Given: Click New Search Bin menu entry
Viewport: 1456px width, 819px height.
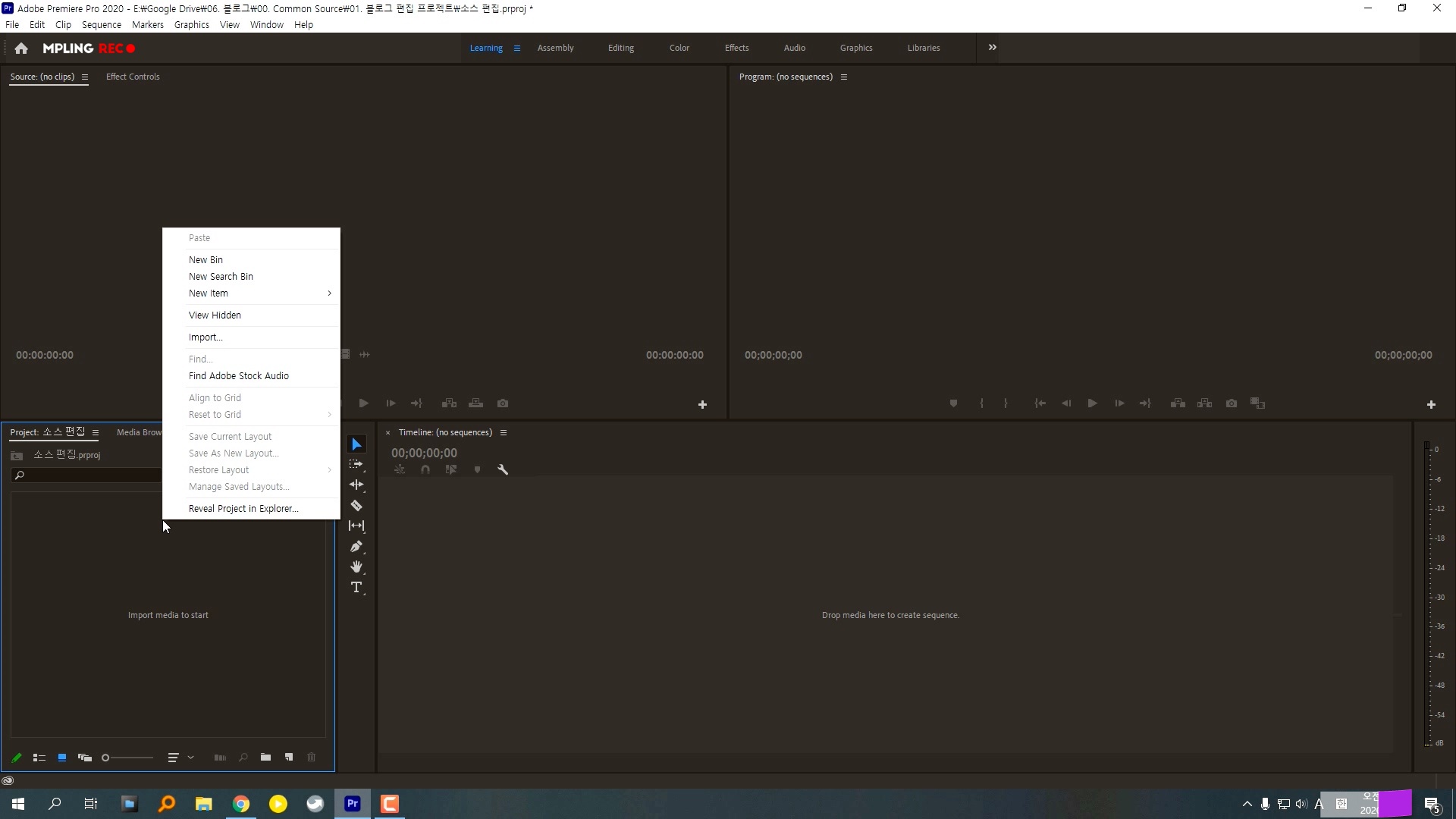Looking at the screenshot, I should (x=221, y=277).
